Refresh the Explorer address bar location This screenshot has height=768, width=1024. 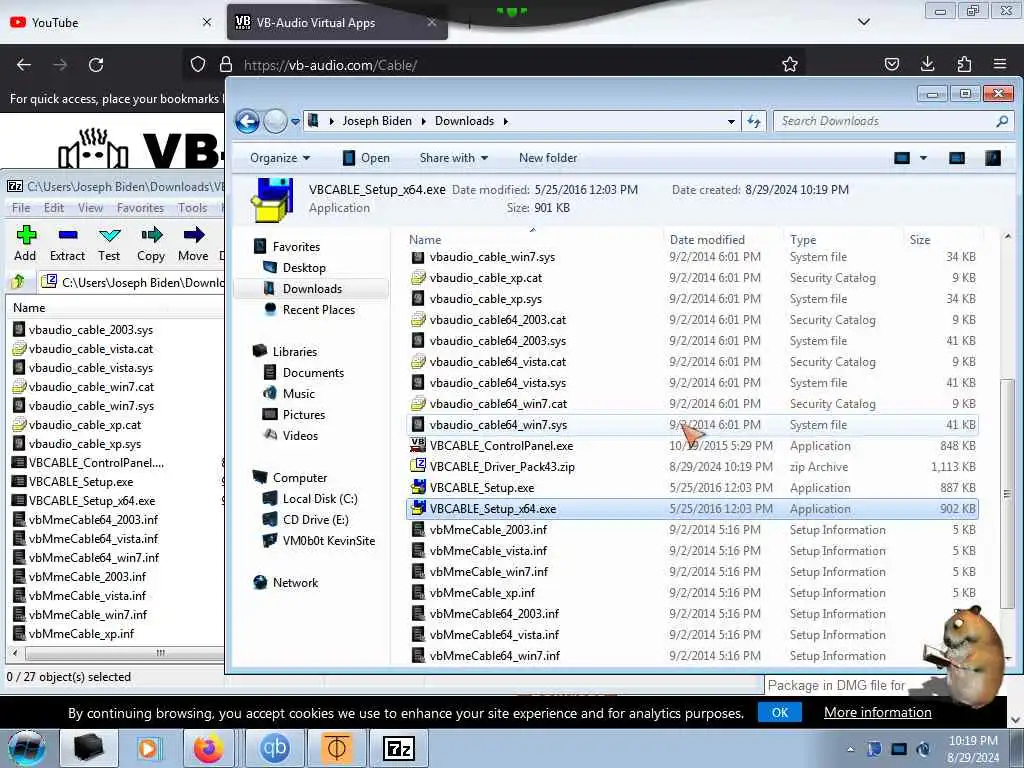[754, 121]
